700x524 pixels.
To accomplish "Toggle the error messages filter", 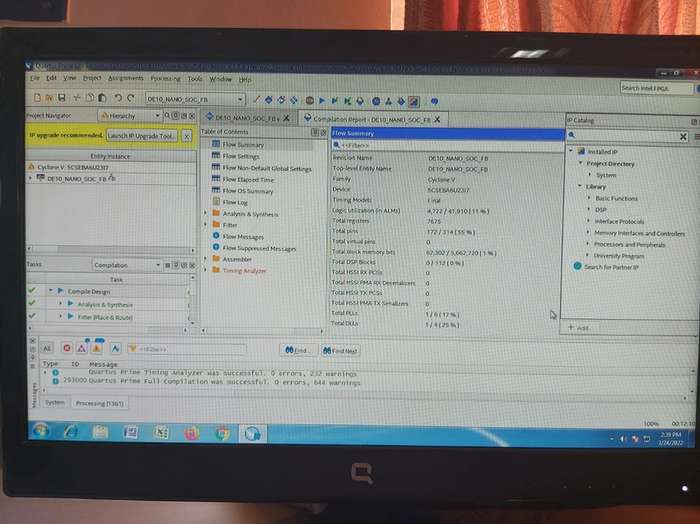I will (x=67, y=348).
